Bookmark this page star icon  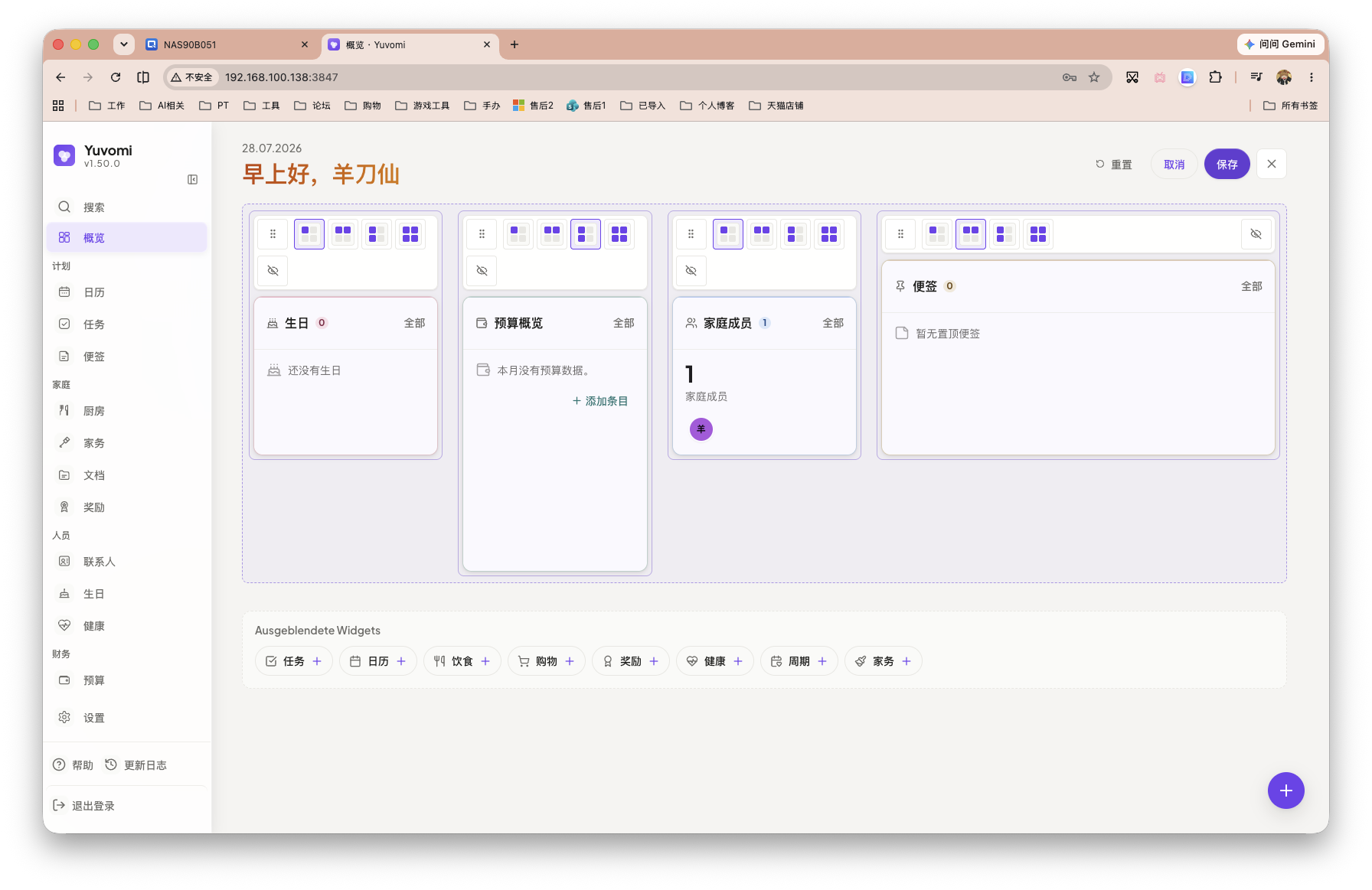click(x=1094, y=77)
